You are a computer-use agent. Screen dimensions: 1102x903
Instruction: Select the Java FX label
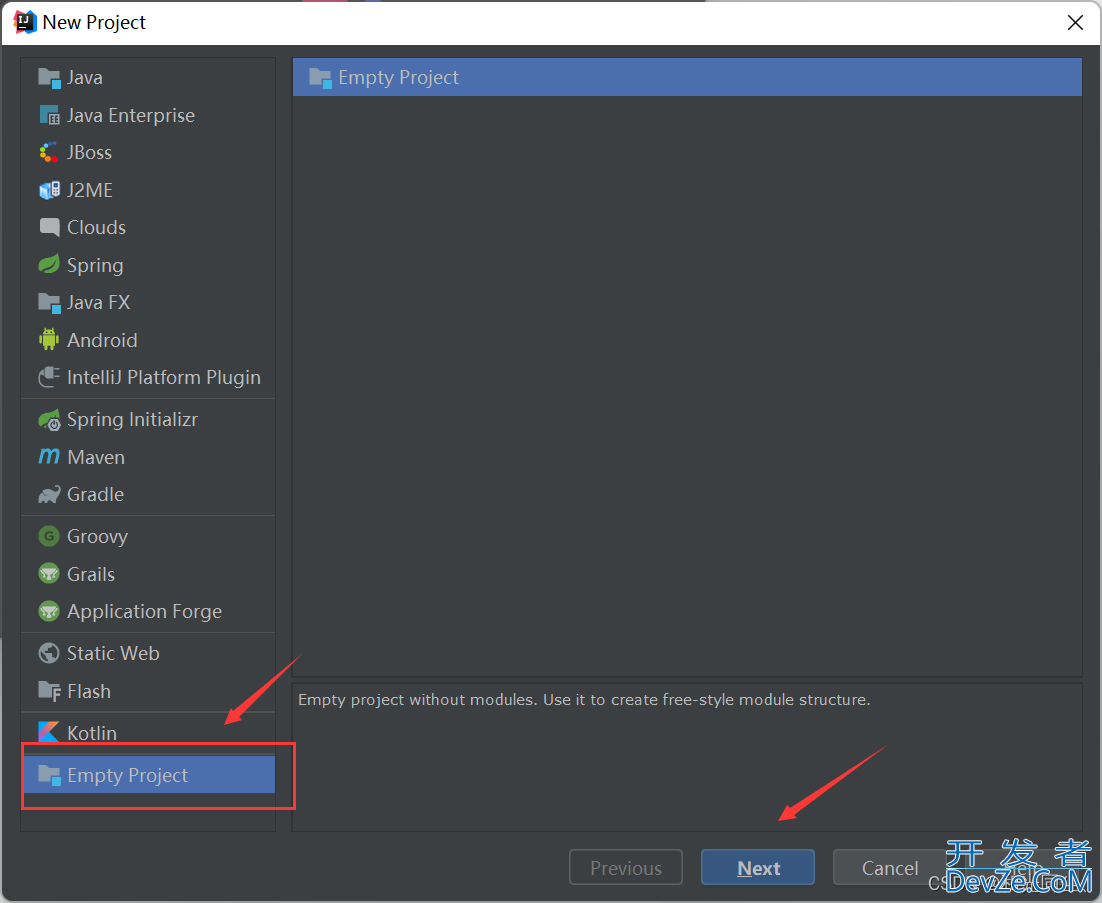point(98,303)
